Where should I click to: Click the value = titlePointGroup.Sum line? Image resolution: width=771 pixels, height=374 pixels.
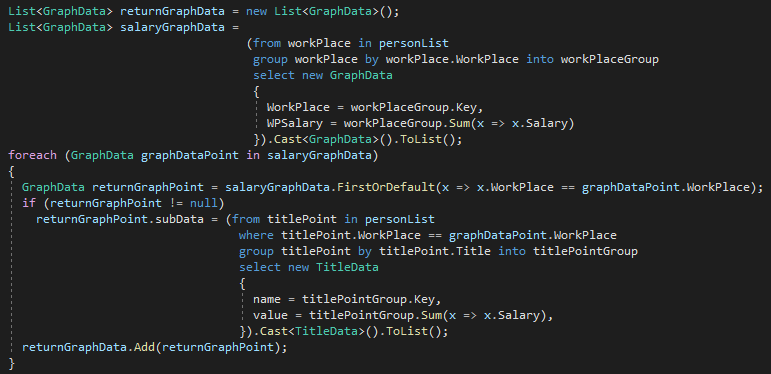[403, 316]
